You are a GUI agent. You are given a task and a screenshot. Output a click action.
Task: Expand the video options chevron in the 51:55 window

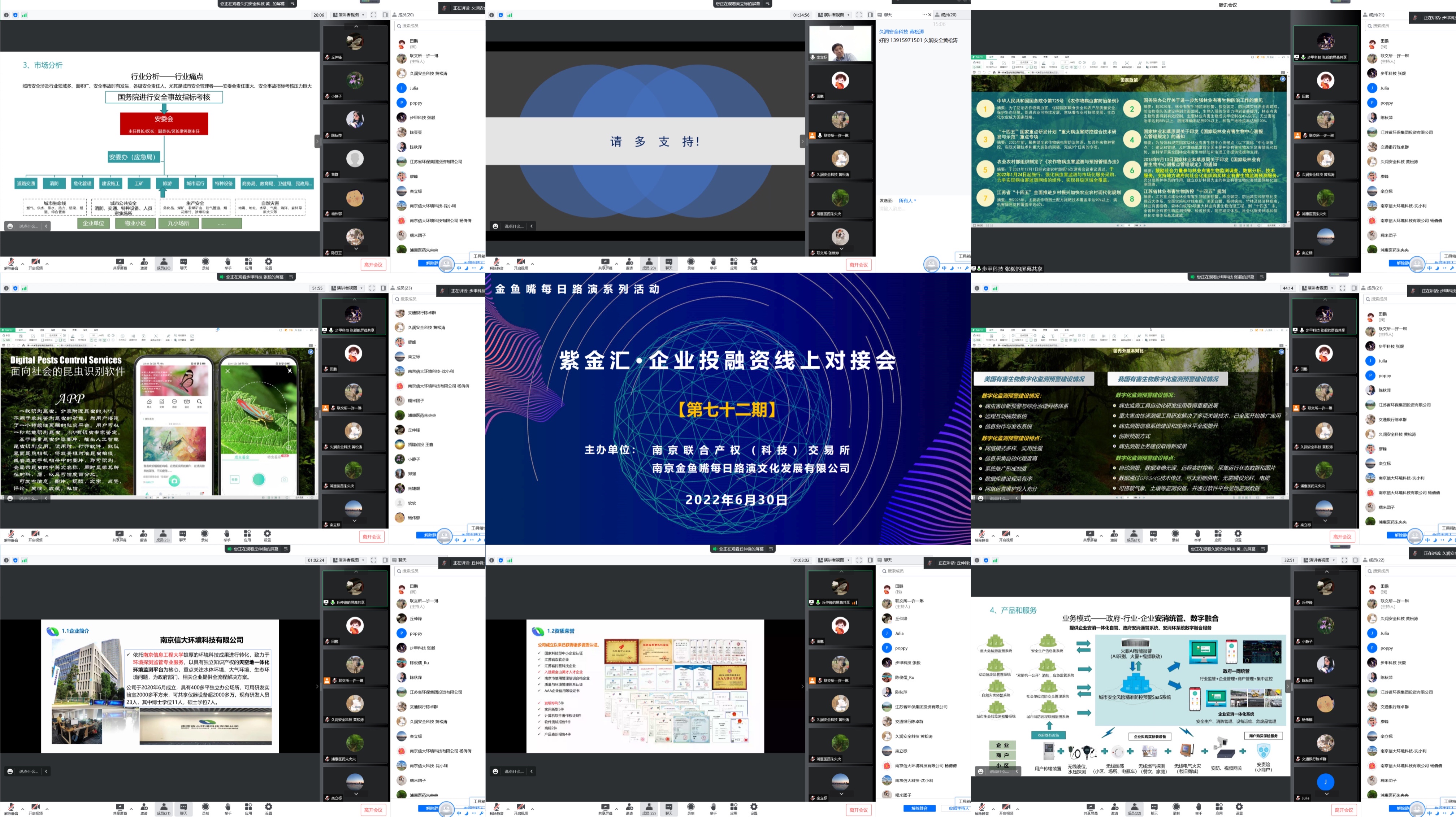pos(47,535)
